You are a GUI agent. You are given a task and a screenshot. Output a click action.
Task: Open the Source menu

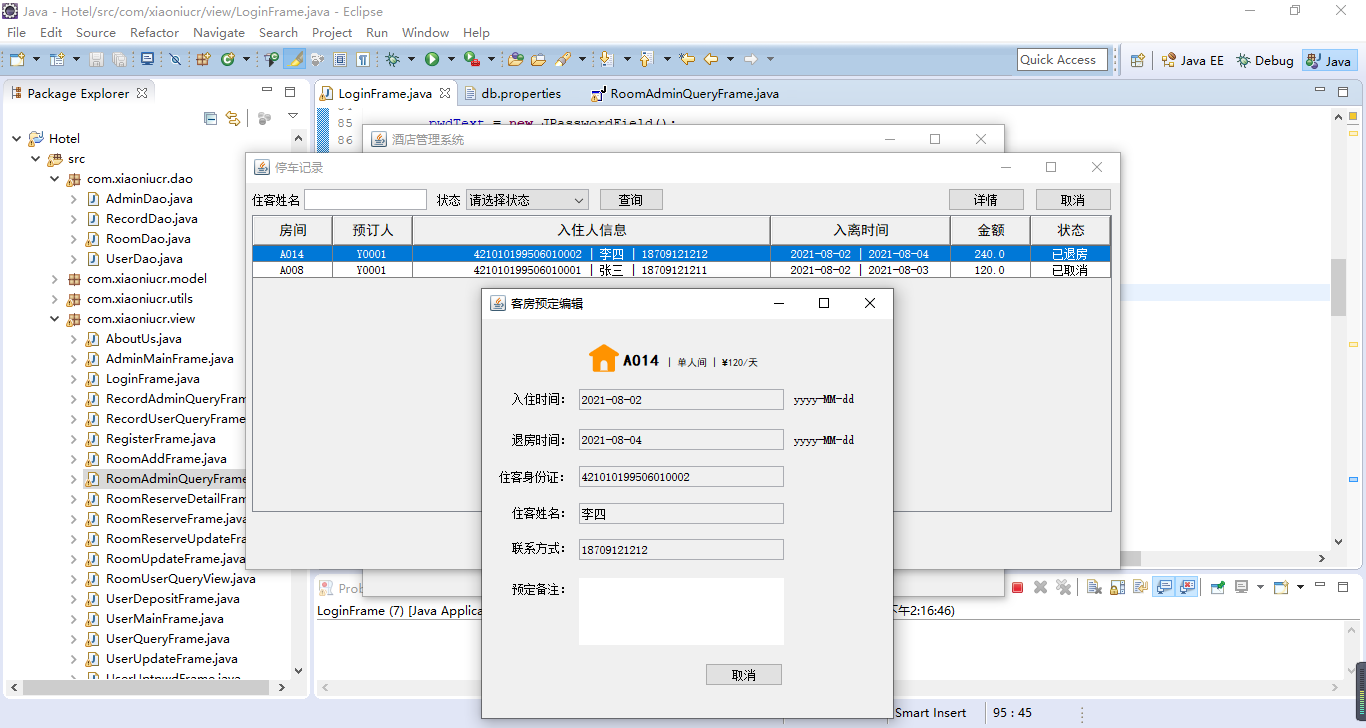[96, 32]
